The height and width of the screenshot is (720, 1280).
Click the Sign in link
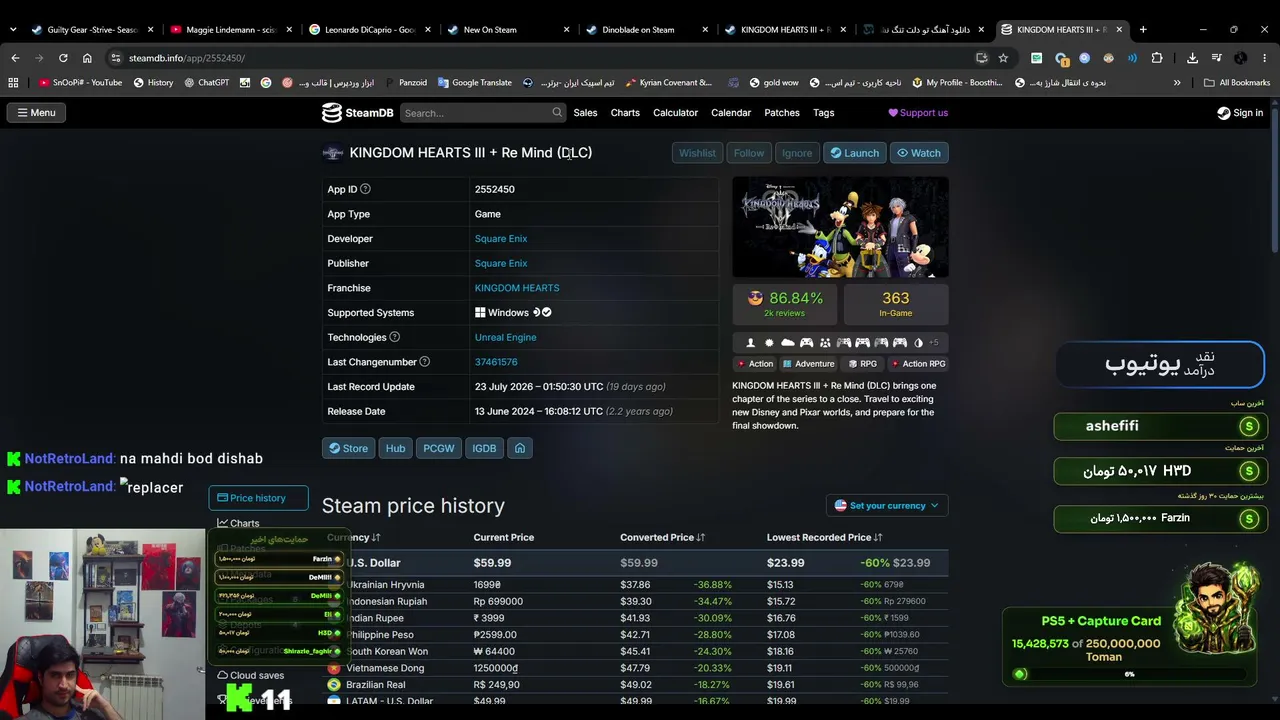tap(1240, 113)
